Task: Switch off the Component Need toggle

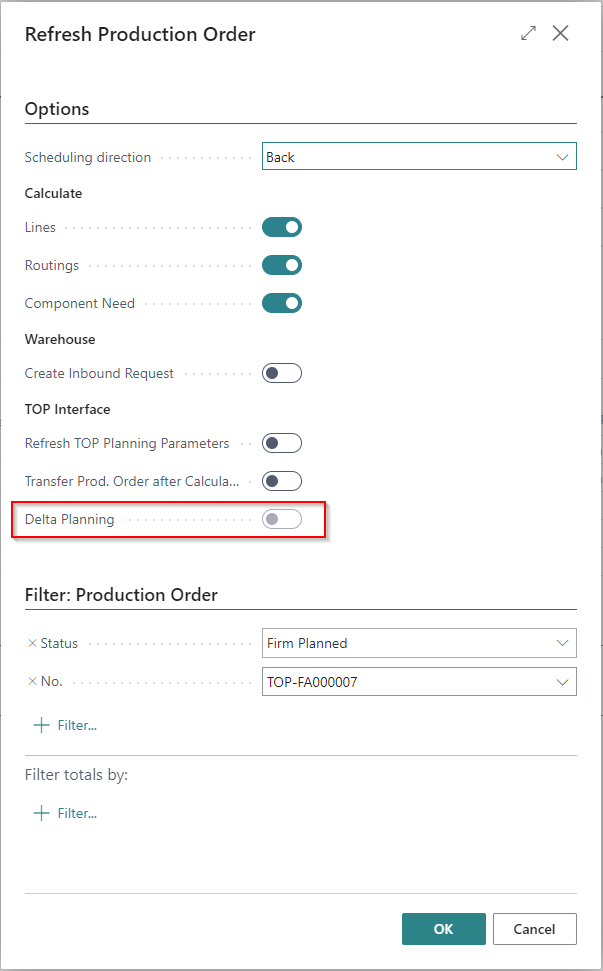Action: (x=282, y=303)
